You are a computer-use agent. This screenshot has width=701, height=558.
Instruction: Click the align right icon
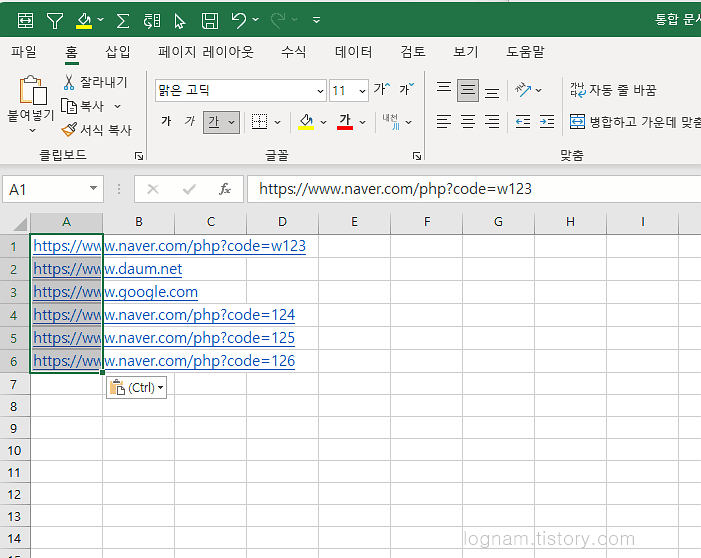492,122
